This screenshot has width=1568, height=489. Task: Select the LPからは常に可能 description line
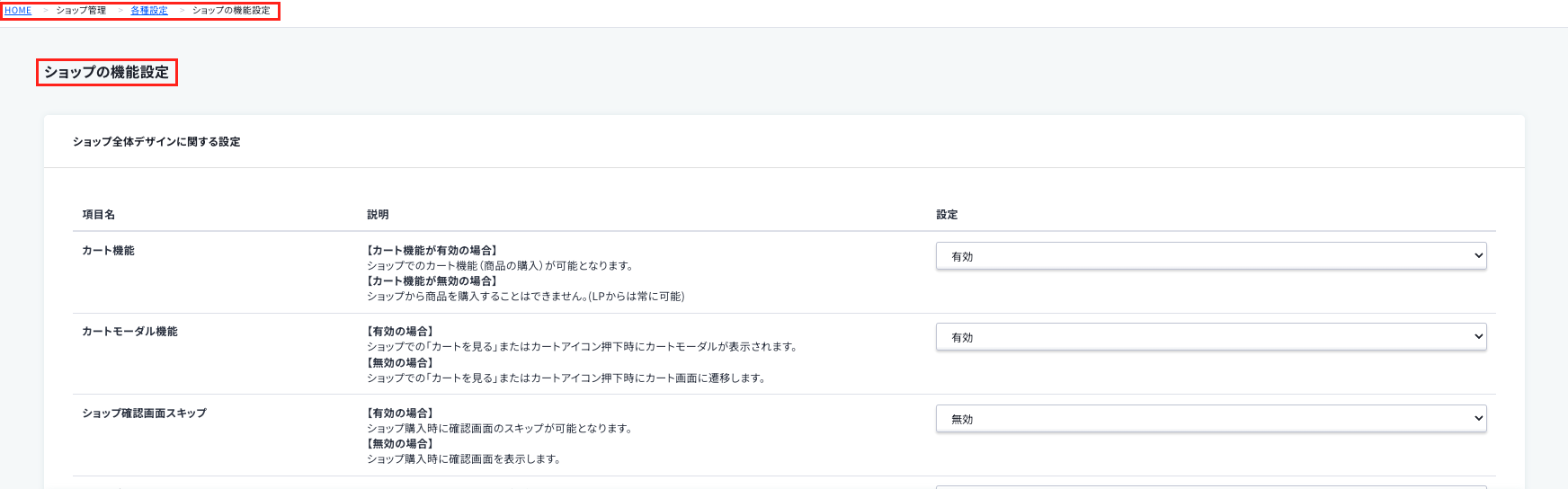click(x=526, y=297)
